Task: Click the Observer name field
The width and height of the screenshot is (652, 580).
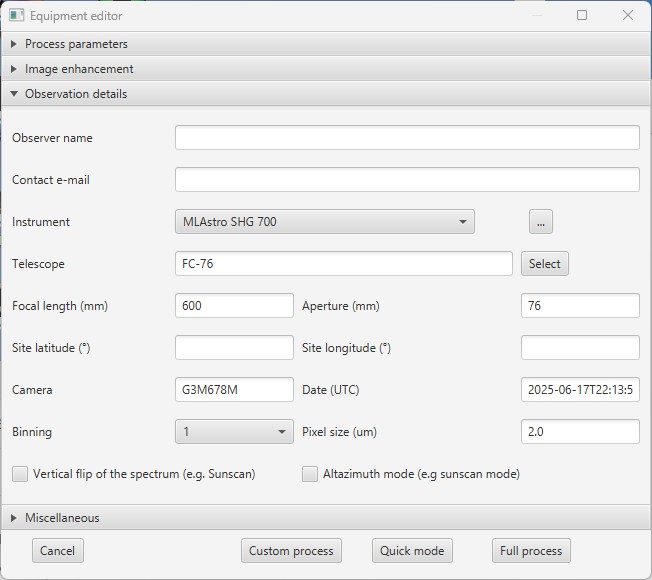Action: (x=407, y=138)
